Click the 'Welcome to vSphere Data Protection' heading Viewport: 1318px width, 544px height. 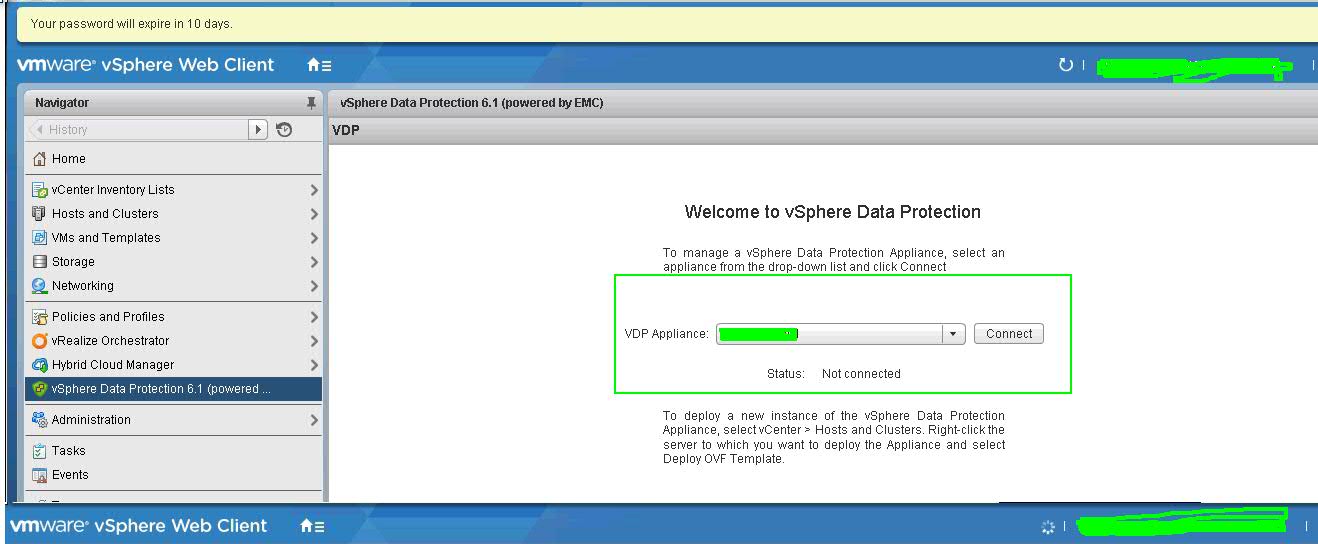point(832,212)
